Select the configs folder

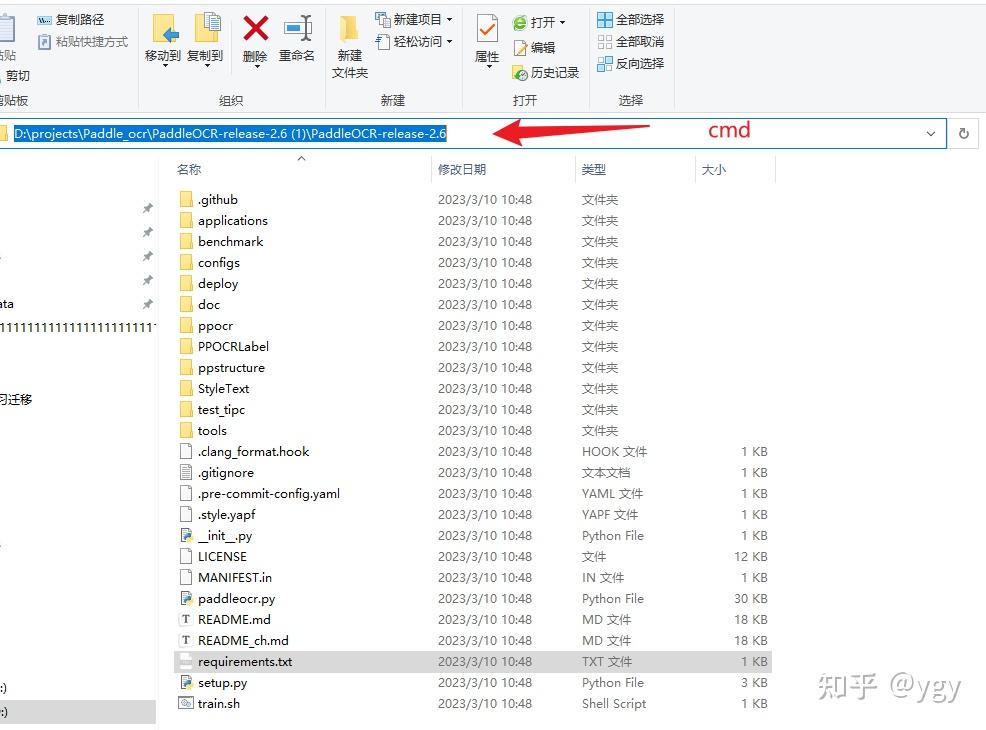point(219,263)
